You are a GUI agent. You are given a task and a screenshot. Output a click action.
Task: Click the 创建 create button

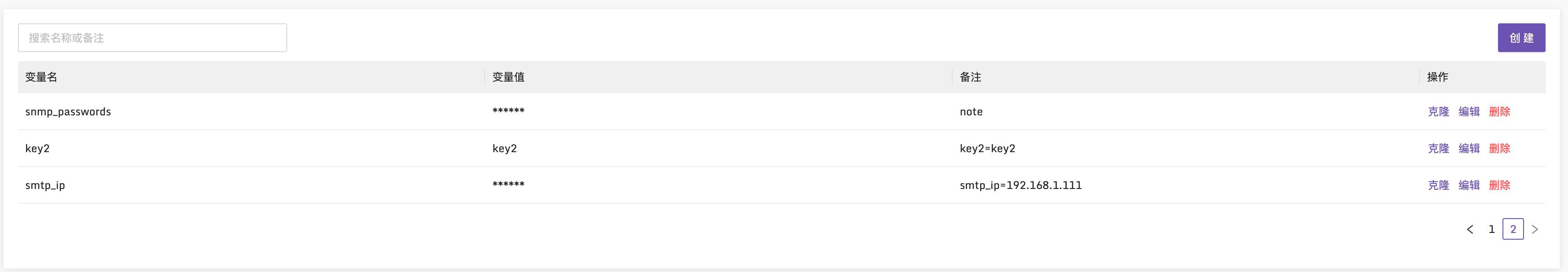coord(1520,38)
